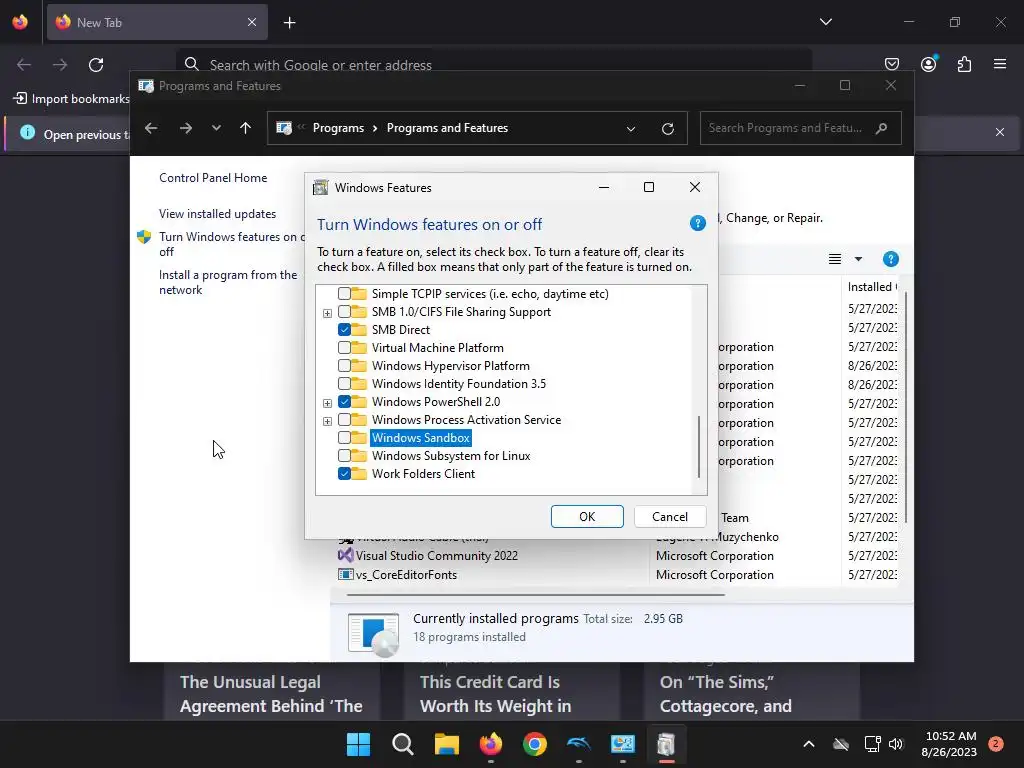Uncheck Work Folders Client
Image resolution: width=1024 pixels, height=768 pixels.
344,473
